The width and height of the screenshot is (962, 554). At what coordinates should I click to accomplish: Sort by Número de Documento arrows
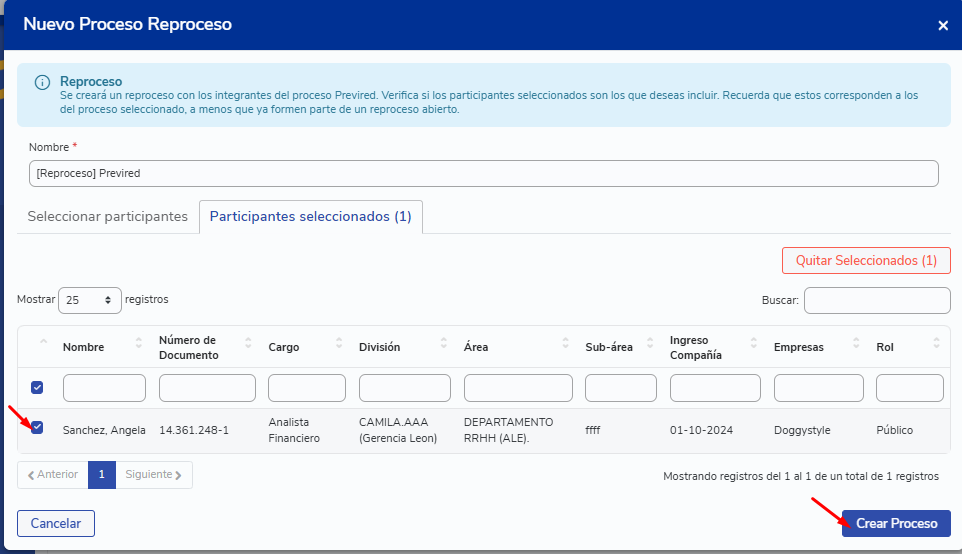(x=248, y=343)
